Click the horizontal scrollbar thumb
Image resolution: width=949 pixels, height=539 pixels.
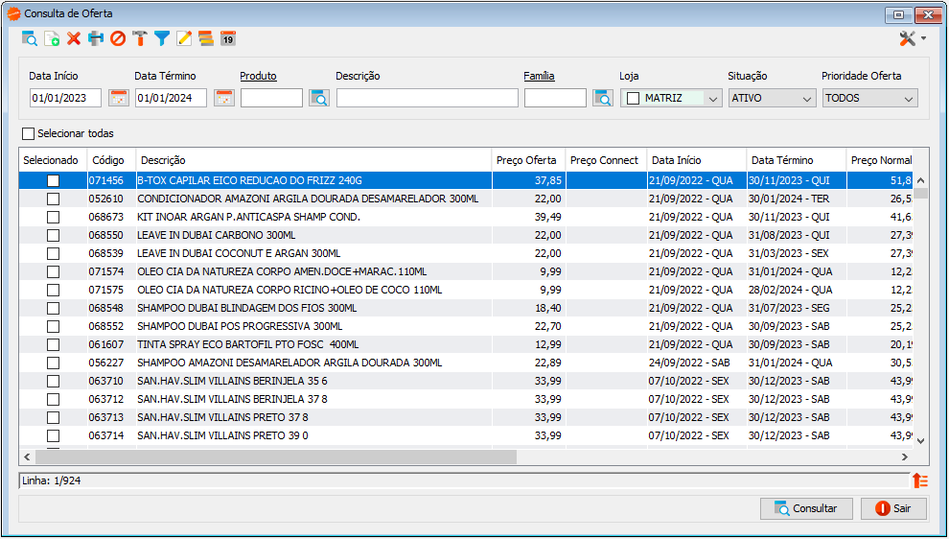click(276, 457)
